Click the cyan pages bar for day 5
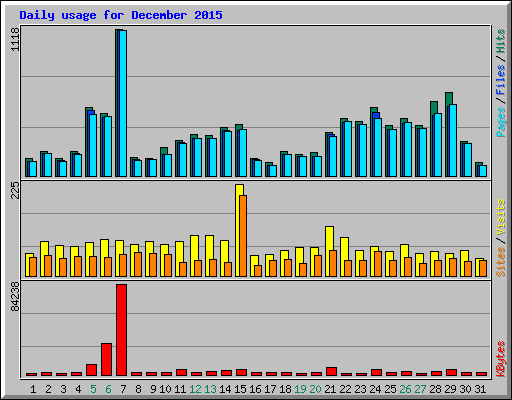This screenshot has width=512, height=400. [x=93, y=145]
